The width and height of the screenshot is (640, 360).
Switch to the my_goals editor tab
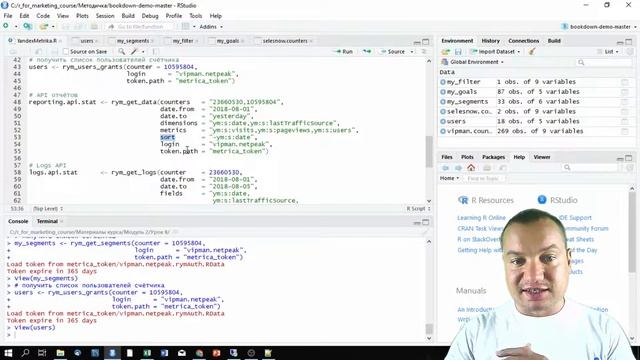[227, 41]
